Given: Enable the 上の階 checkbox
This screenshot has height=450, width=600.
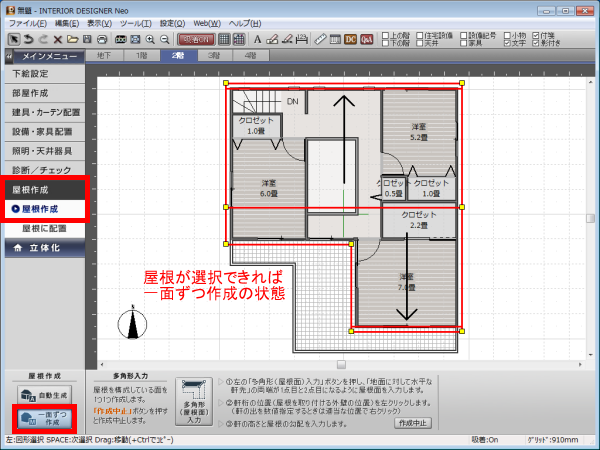Looking at the screenshot, I should point(387,34).
